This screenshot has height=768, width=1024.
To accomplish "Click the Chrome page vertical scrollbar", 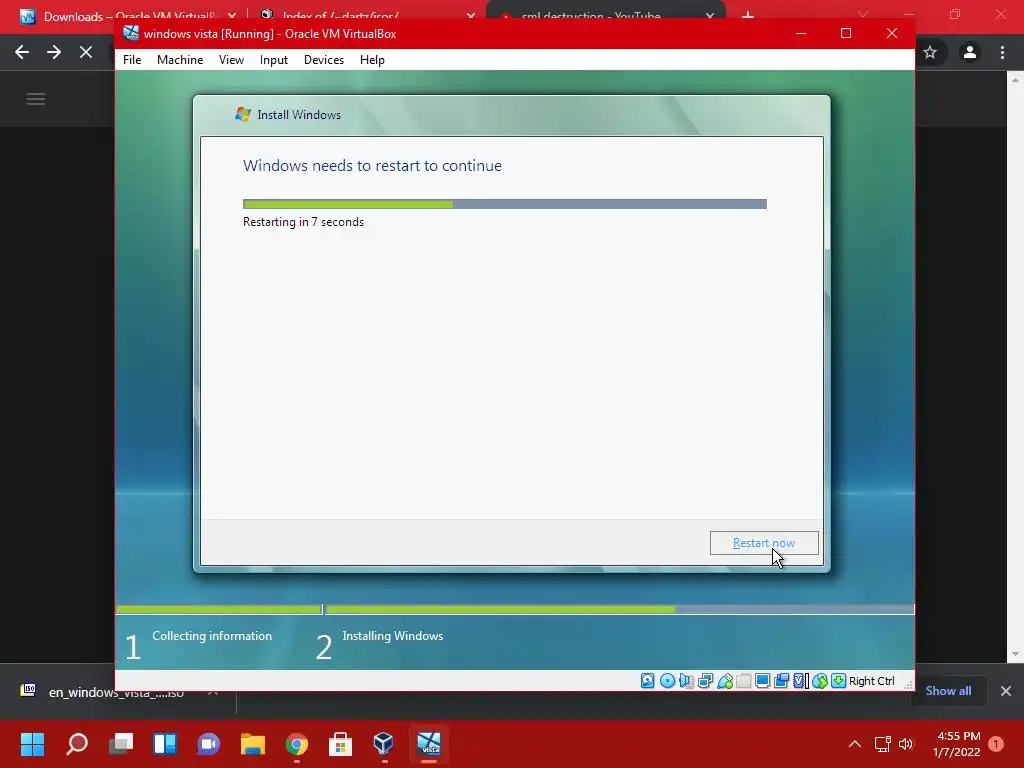I will tap(1015, 366).
